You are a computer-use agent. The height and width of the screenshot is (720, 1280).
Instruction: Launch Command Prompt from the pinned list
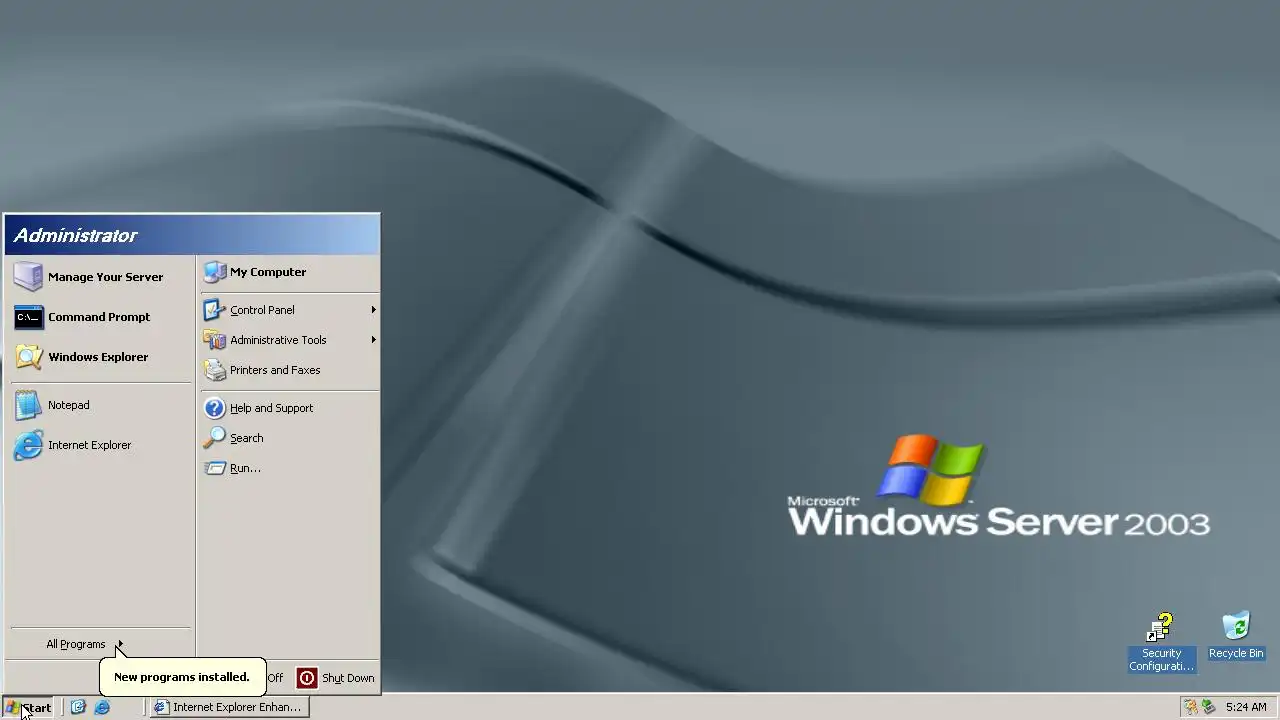[x=100, y=317]
